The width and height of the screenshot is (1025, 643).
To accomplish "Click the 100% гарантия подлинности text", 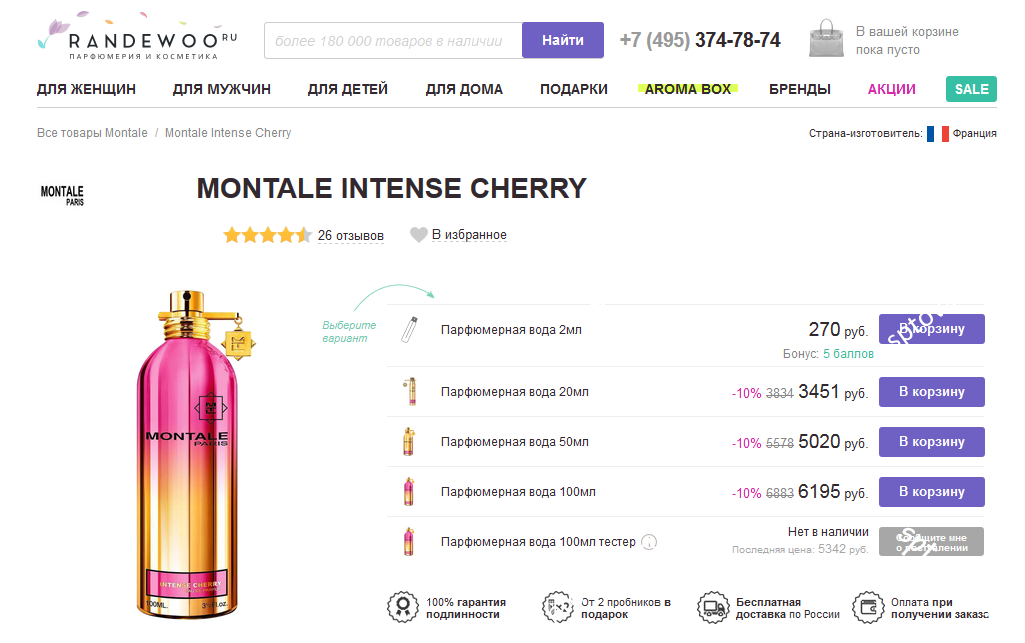I will coord(466,608).
